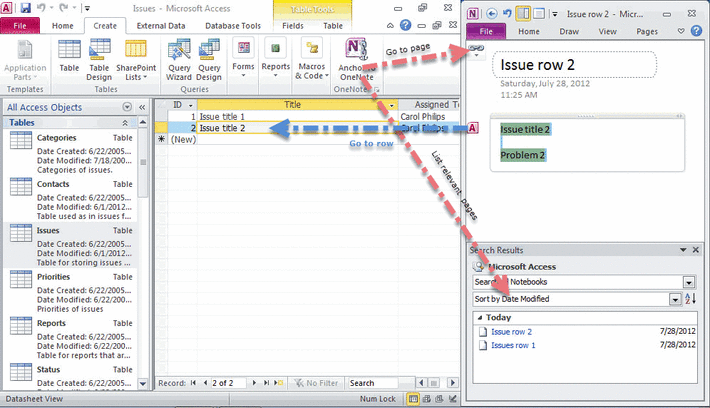The image size is (710, 408).
Task: Open Search Results pane options arrow
Action: point(683,250)
